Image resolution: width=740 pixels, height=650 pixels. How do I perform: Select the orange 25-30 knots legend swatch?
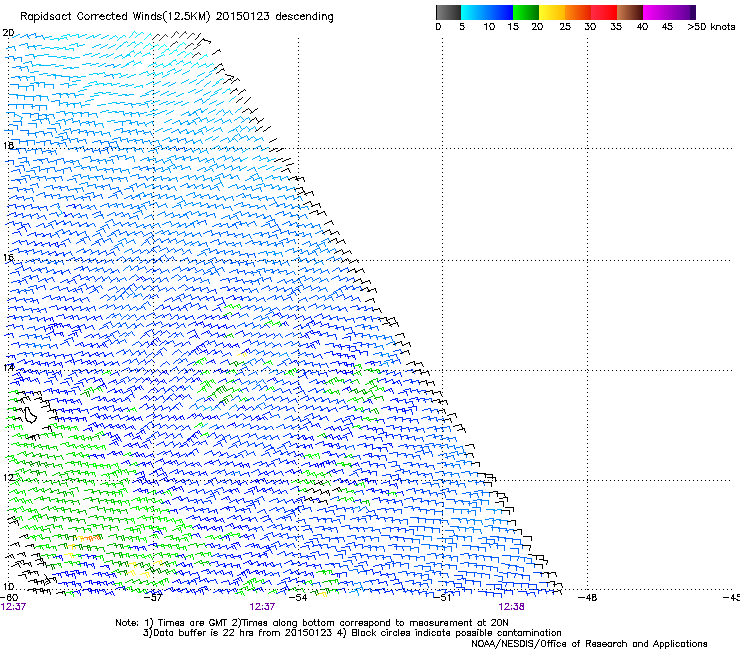[x=578, y=12]
